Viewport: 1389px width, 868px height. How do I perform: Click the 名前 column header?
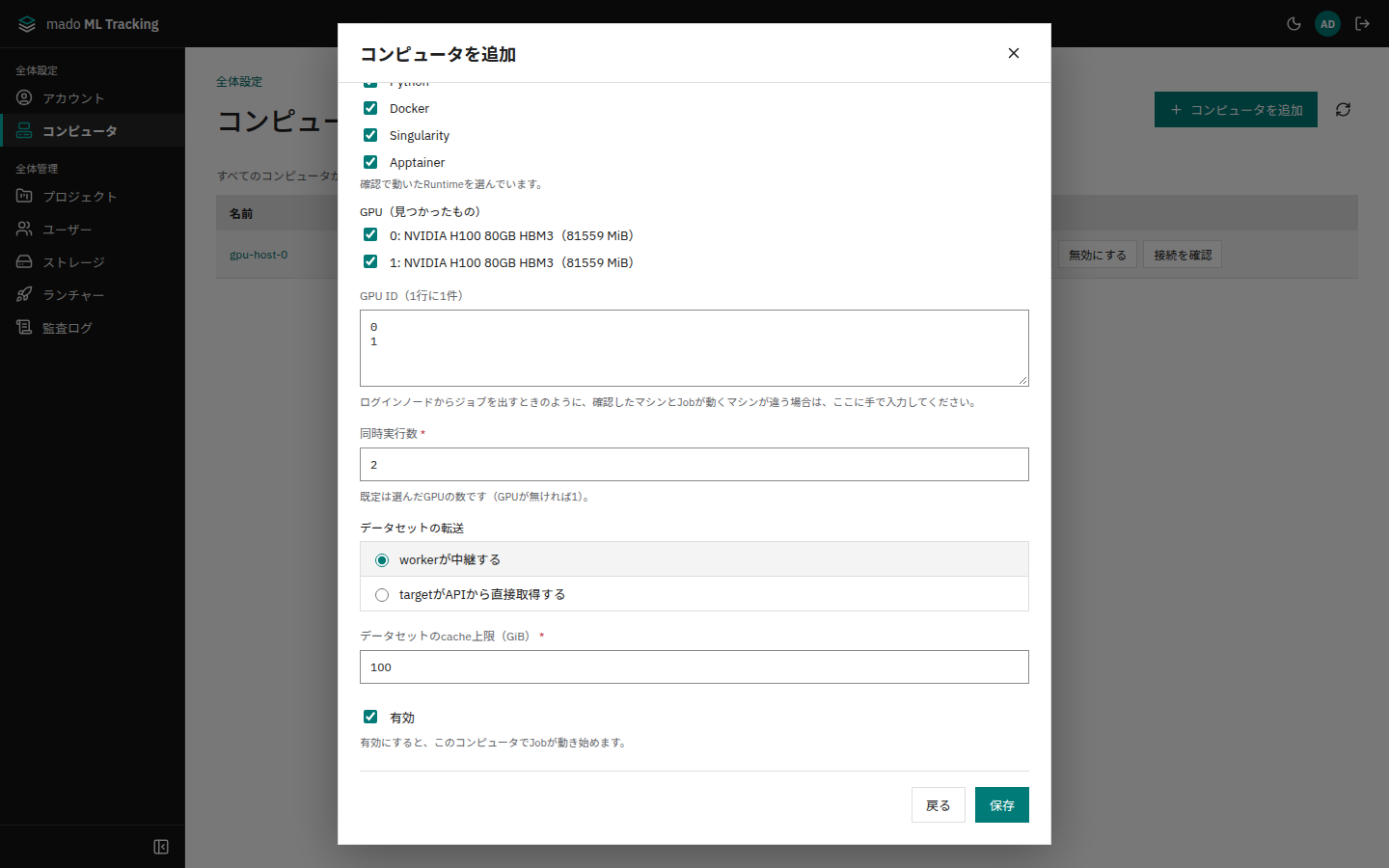(241, 214)
